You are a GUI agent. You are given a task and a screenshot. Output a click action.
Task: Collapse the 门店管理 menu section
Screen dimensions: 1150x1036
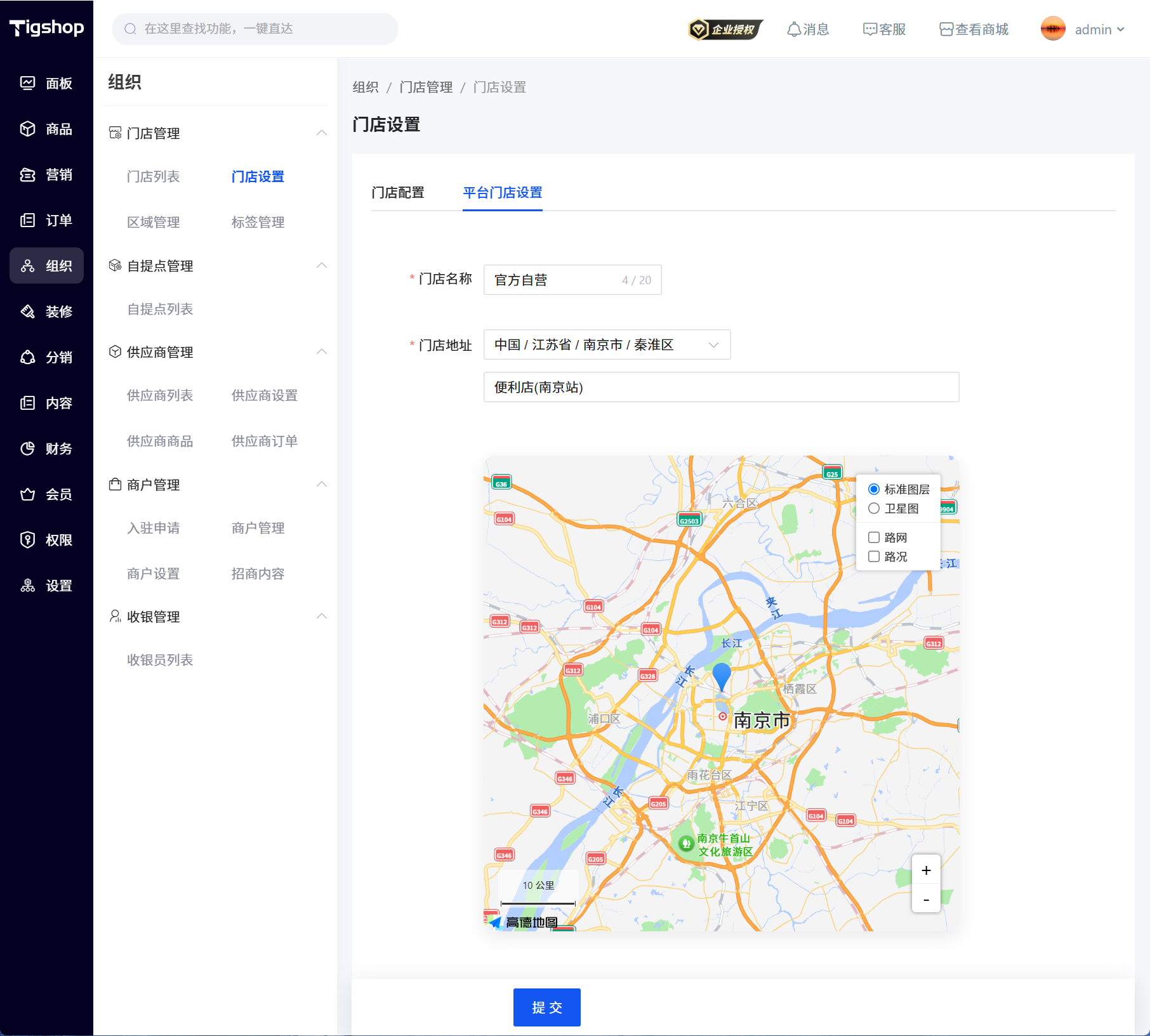point(322,133)
